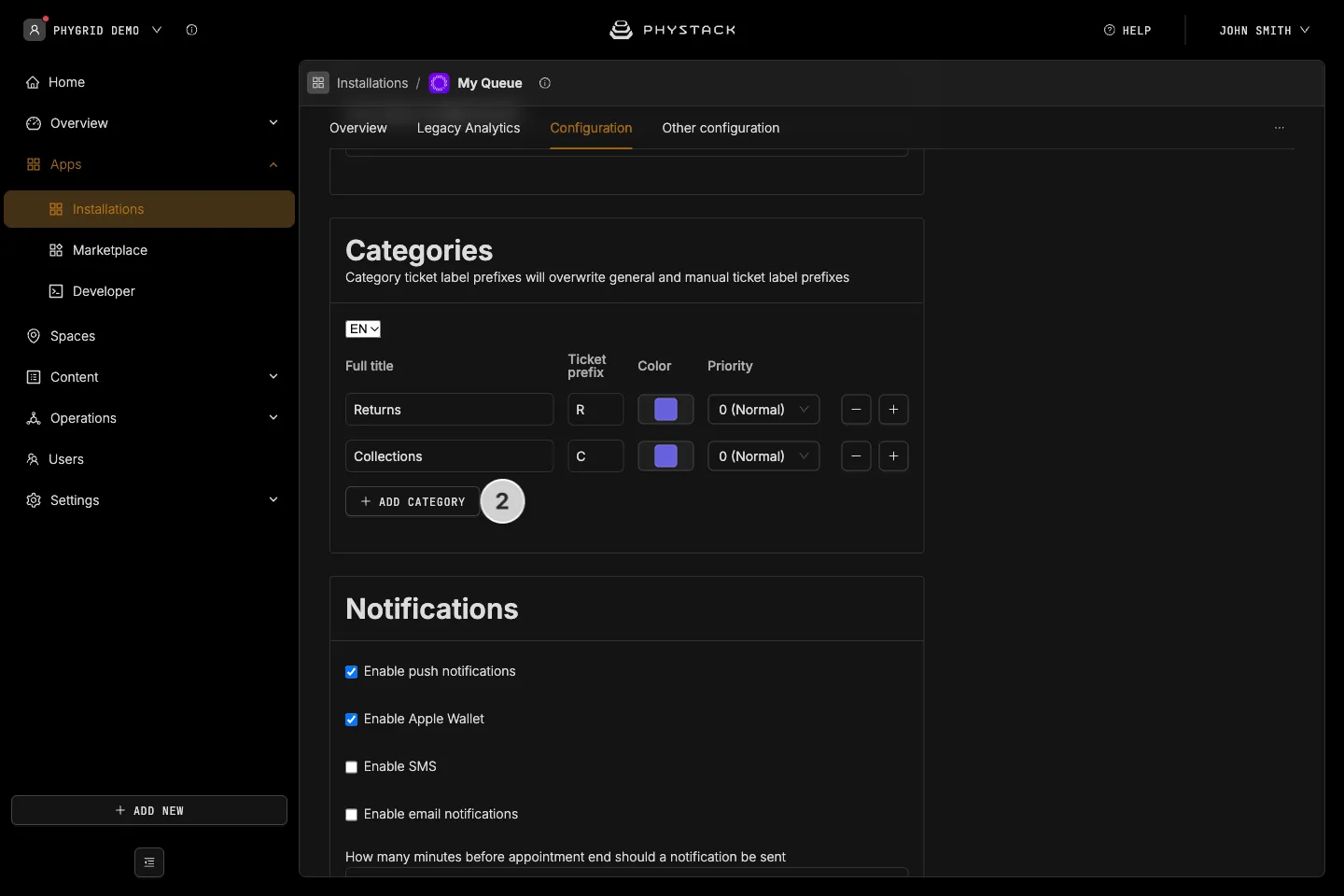Click the Installations grid icon in breadcrumb
The image size is (1344, 896).
318,83
